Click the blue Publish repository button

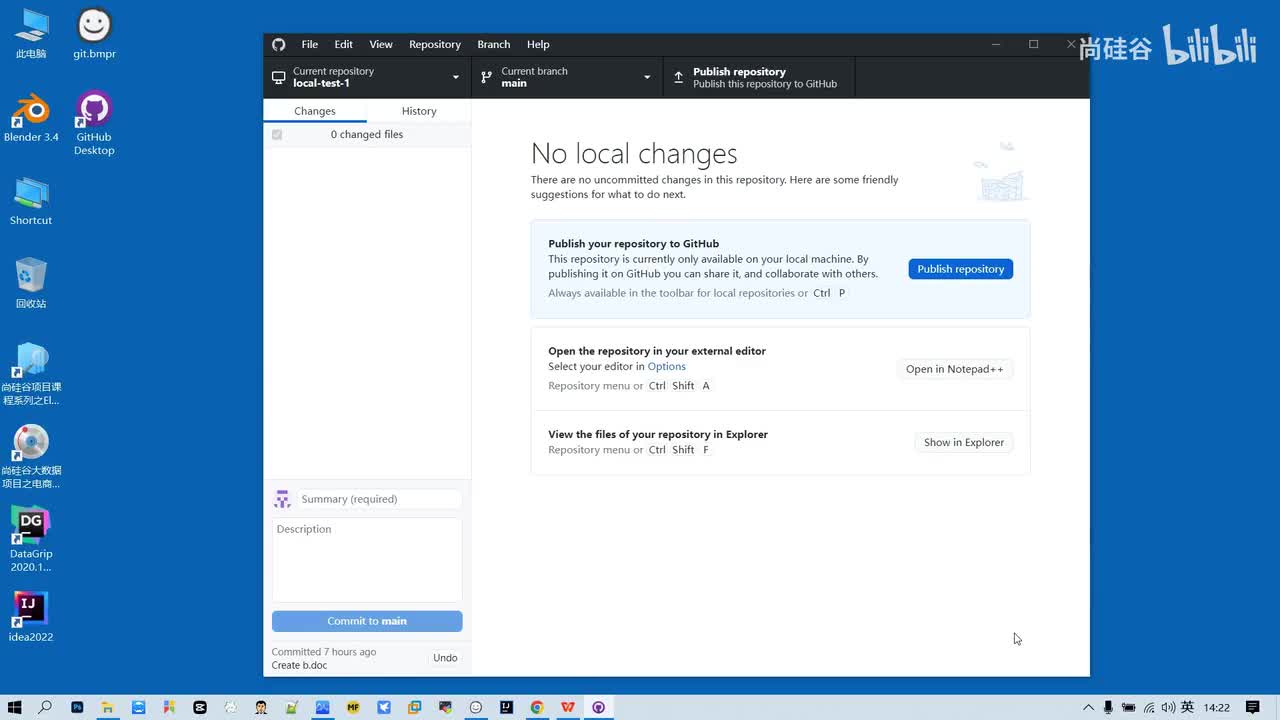960,269
